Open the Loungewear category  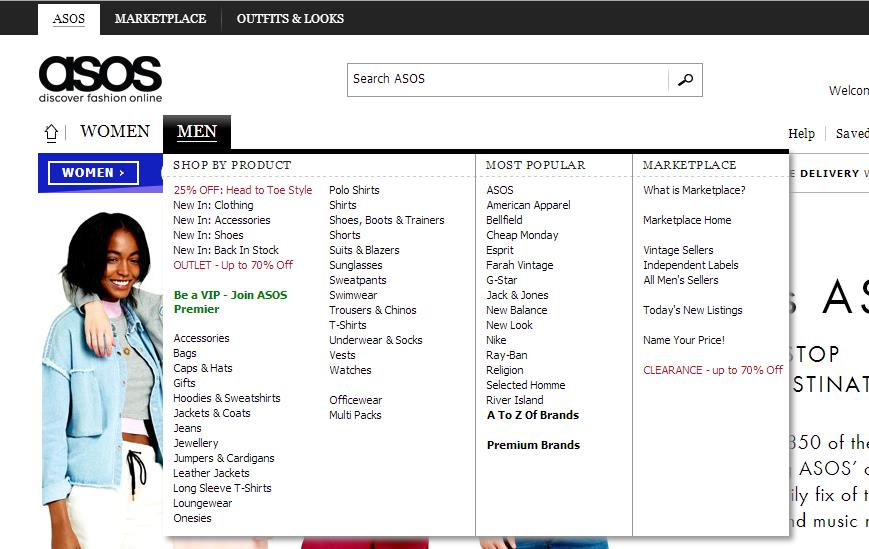[x=202, y=503]
